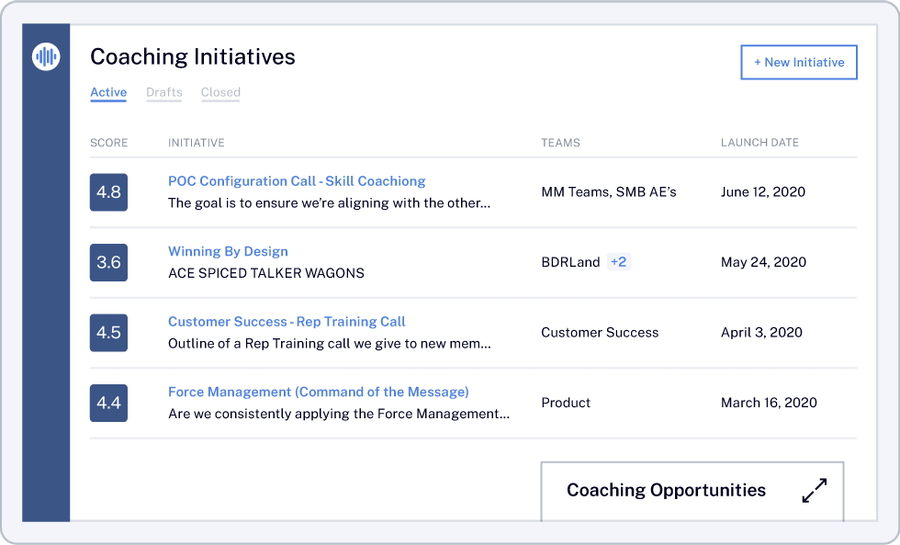Viewport: 900px width, 545px height.
Task: Click the waveform logo icon in the sidebar
Action: [x=46, y=57]
